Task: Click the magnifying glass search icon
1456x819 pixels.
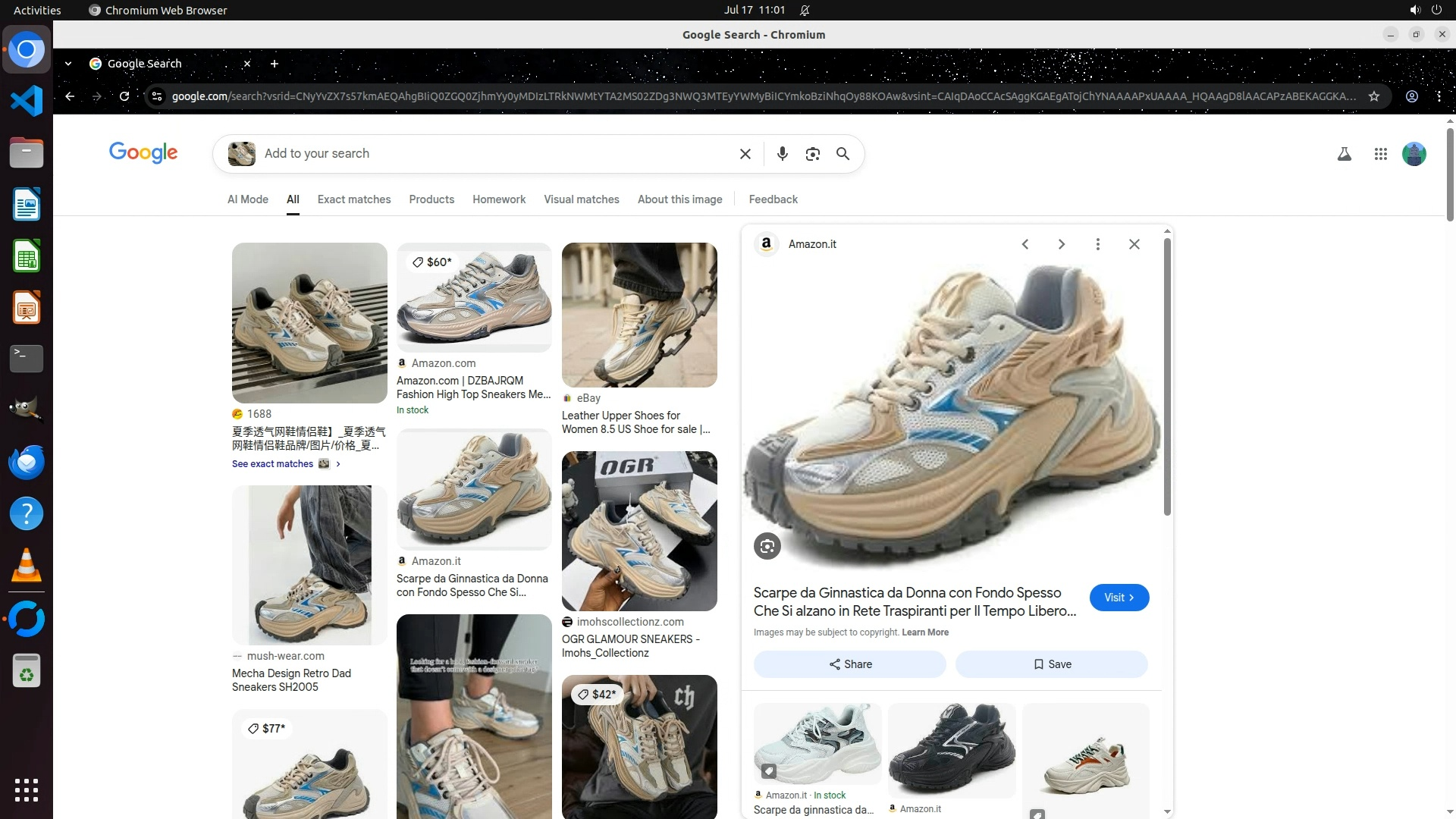Action: pos(843,154)
